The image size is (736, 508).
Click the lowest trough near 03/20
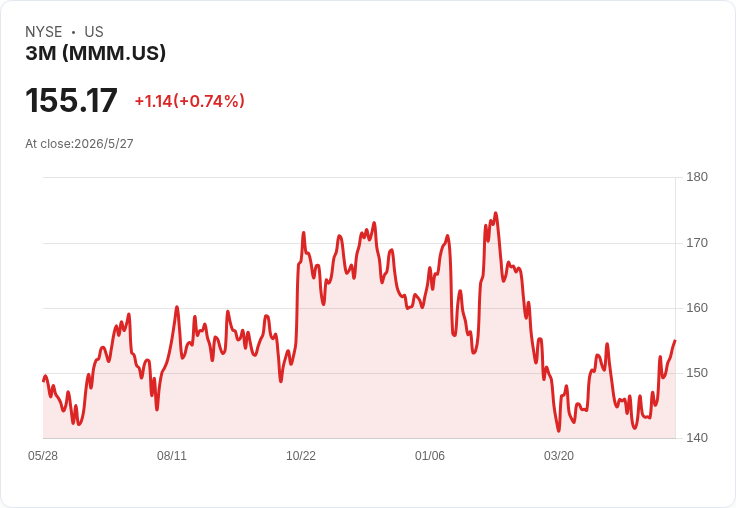559,431
